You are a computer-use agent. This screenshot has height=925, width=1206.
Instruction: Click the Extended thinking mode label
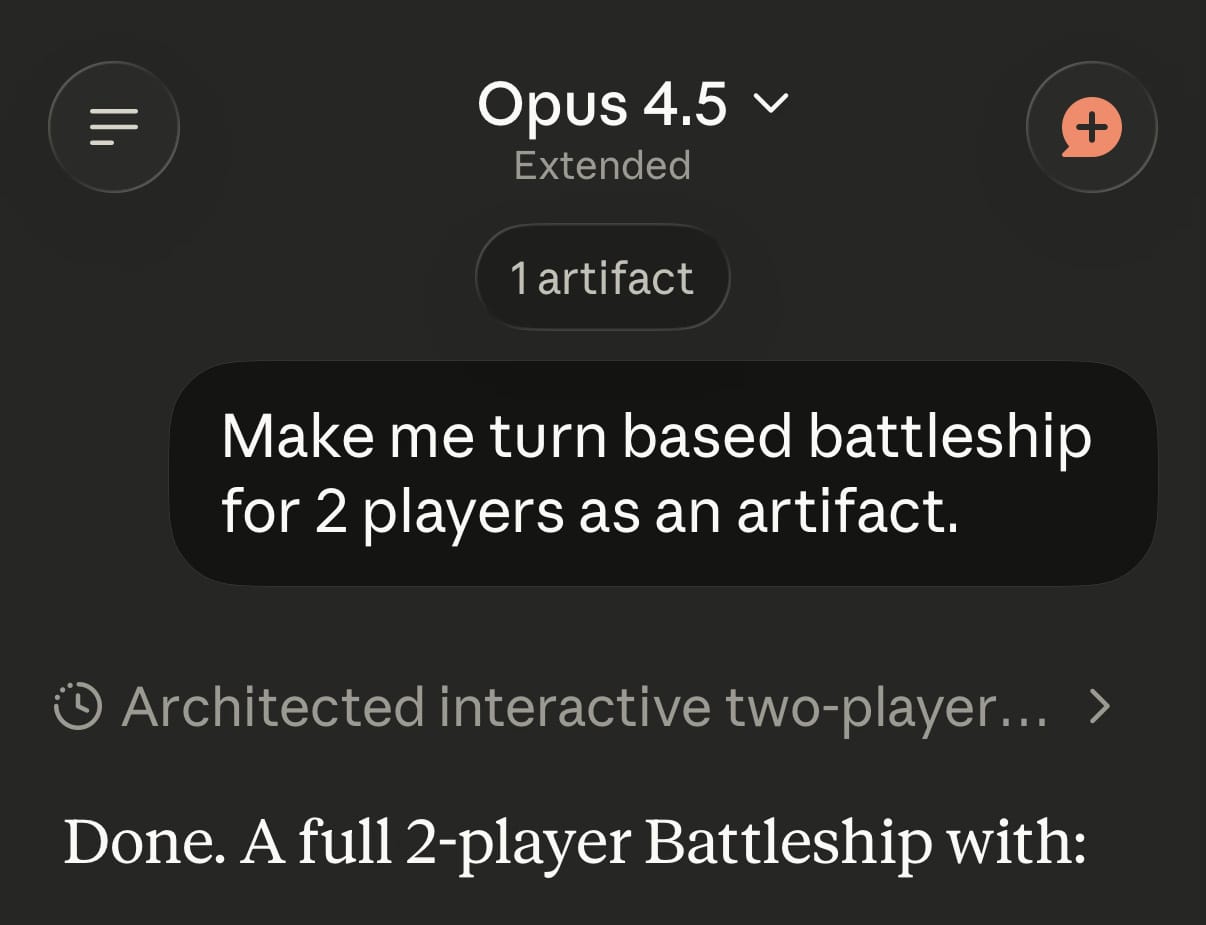(x=602, y=165)
